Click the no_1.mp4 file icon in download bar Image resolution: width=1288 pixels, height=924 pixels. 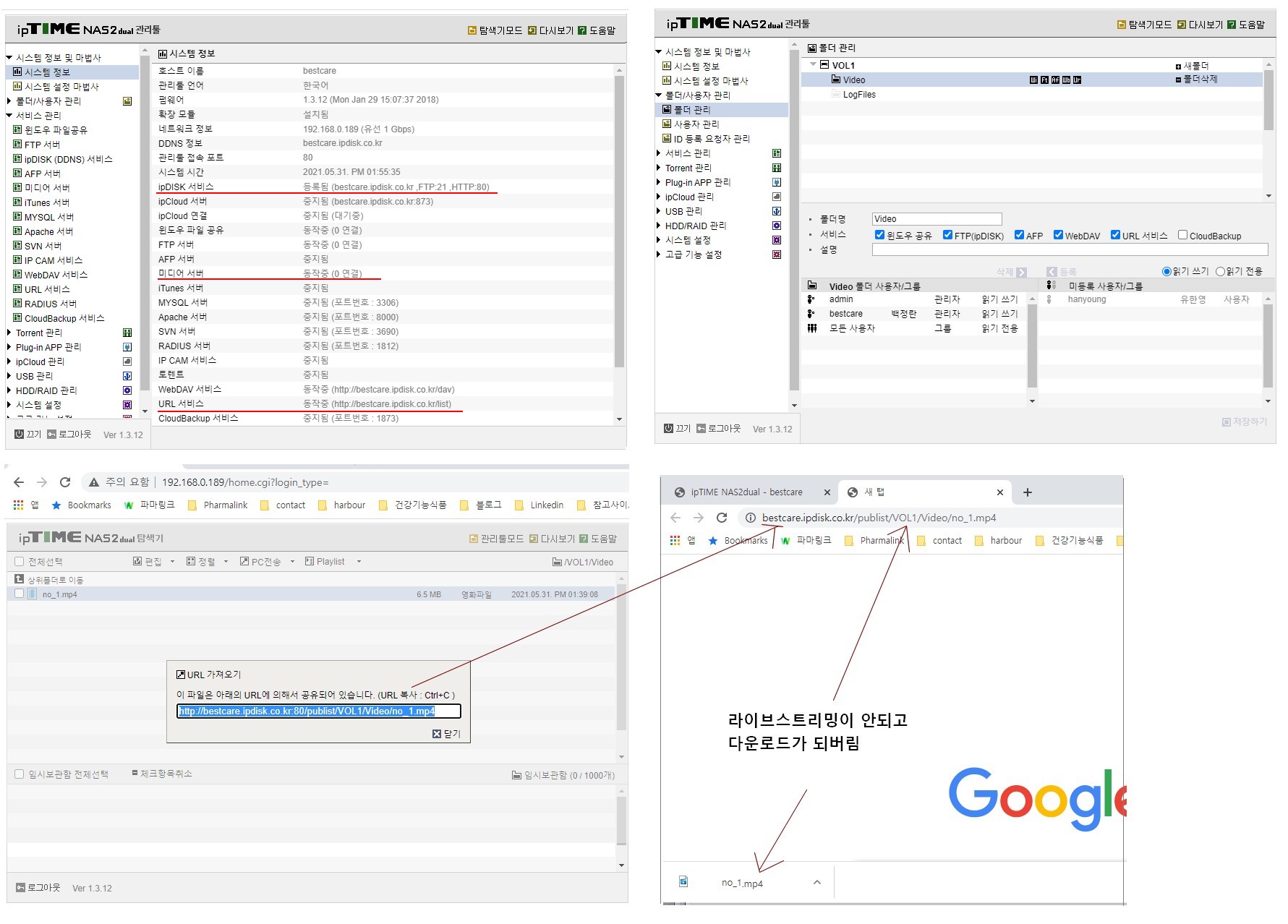tap(683, 881)
